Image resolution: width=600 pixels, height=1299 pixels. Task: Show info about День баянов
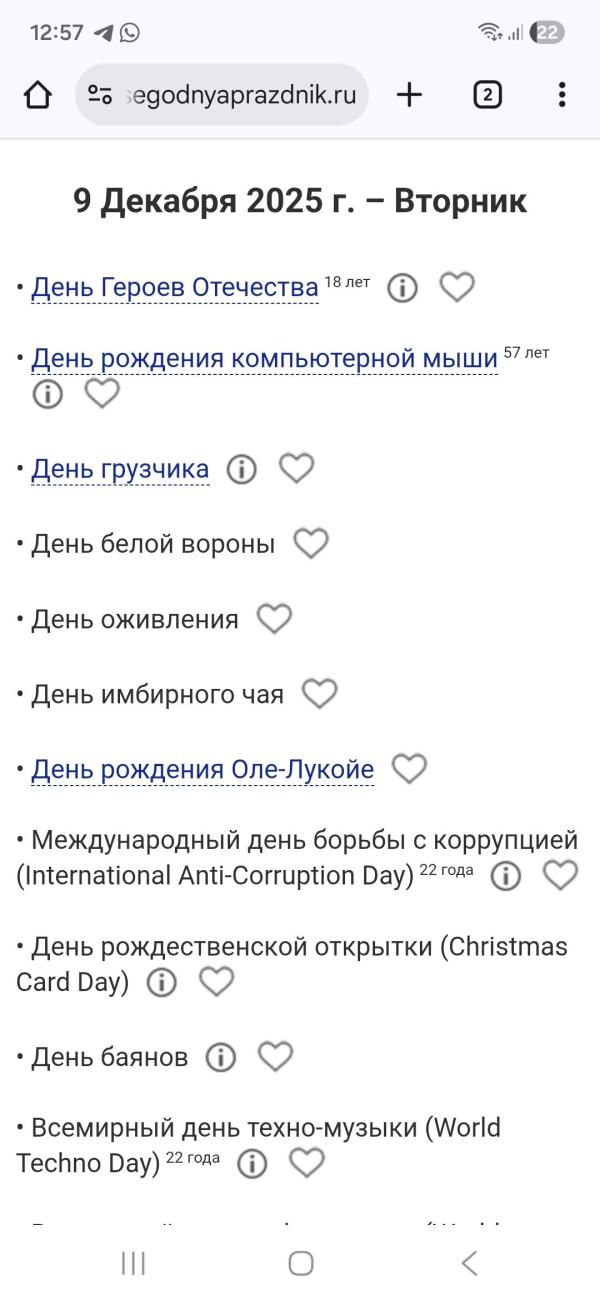click(x=220, y=1057)
